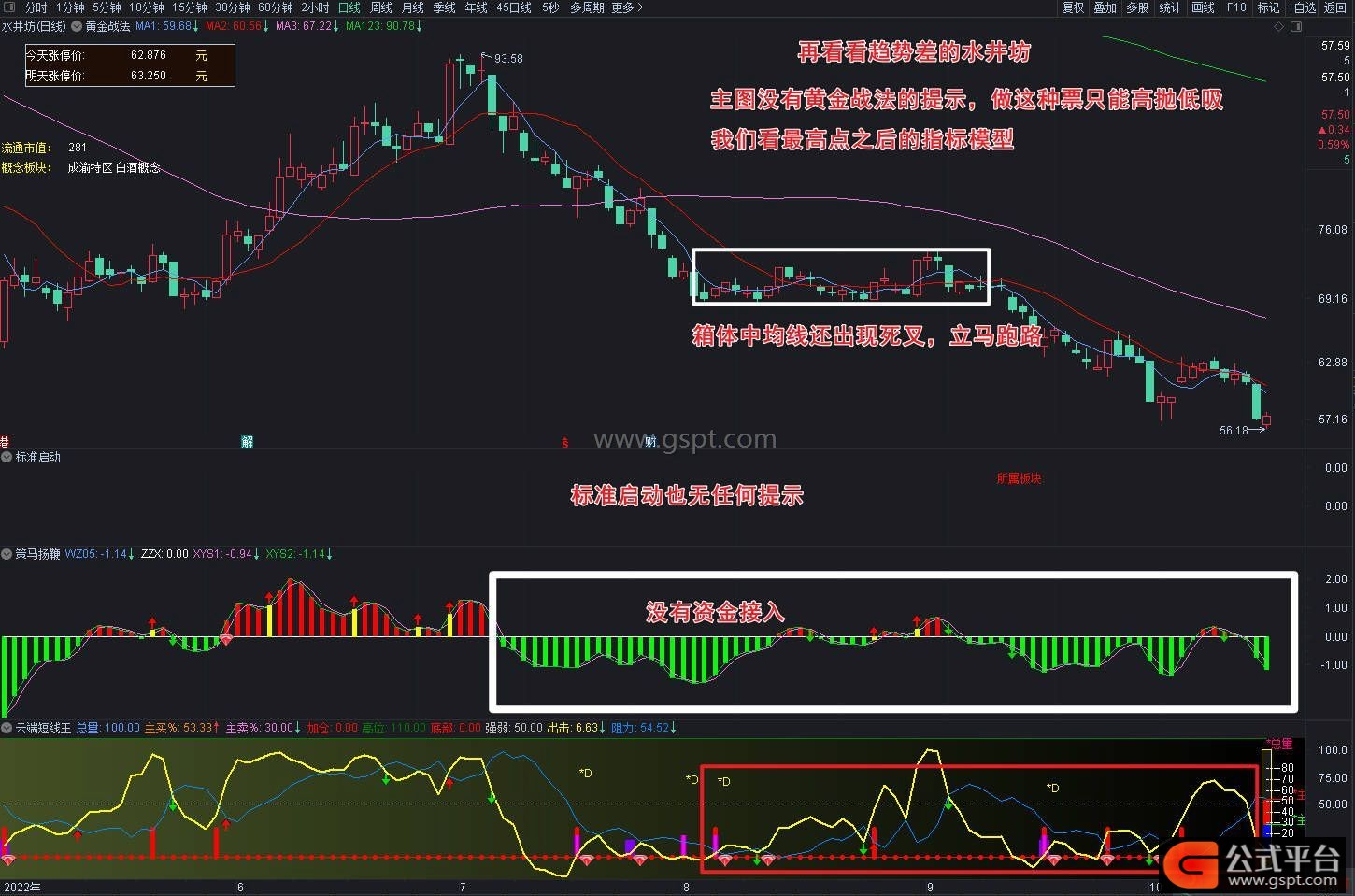Click the 主卖%: 30.00 indicator value
The image size is (1355, 896).
[x=264, y=728]
